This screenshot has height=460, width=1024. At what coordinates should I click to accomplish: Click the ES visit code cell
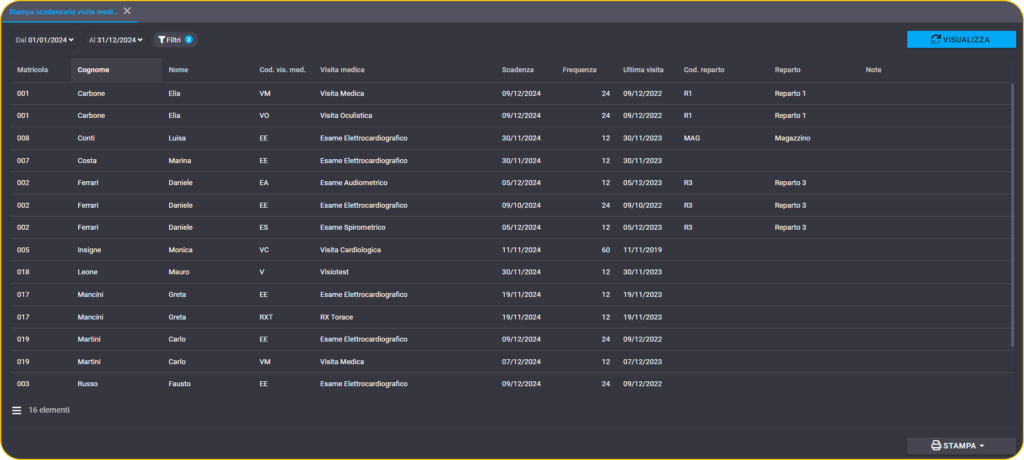(264, 227)
